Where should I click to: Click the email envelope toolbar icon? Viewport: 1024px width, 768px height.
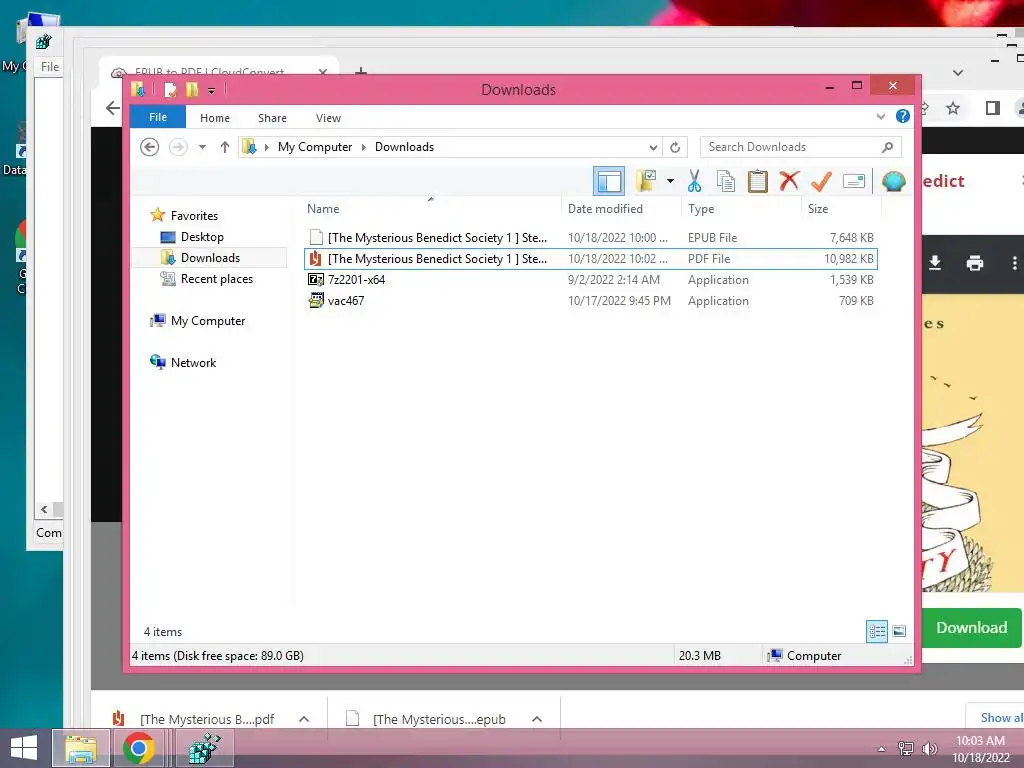[x=854, y=181]
